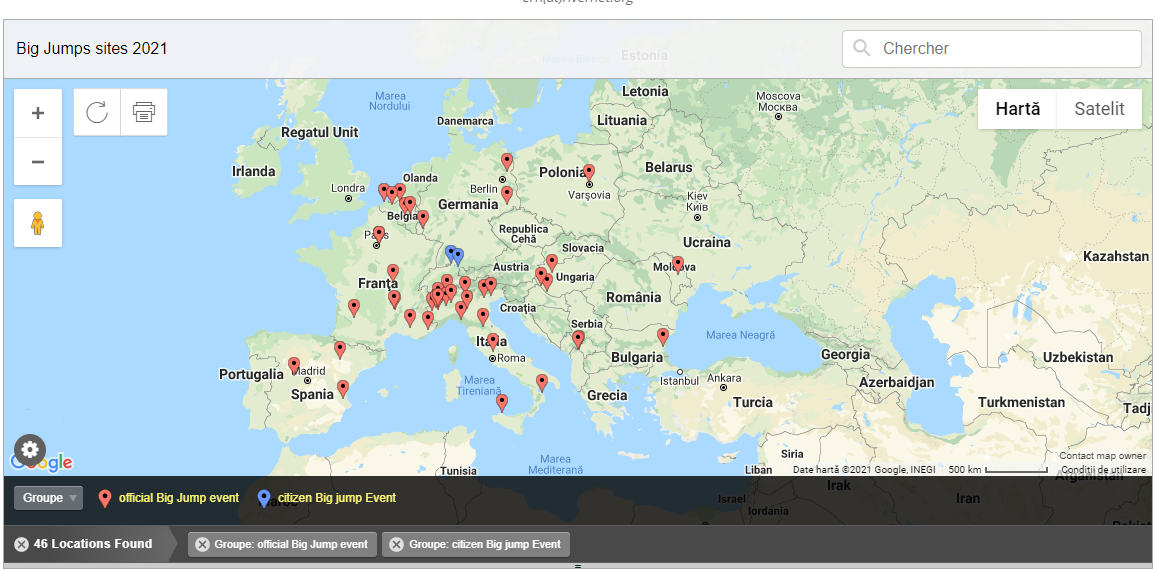
Task: Click the red marker on the Bulgaria coast
Action: (663, 337)
